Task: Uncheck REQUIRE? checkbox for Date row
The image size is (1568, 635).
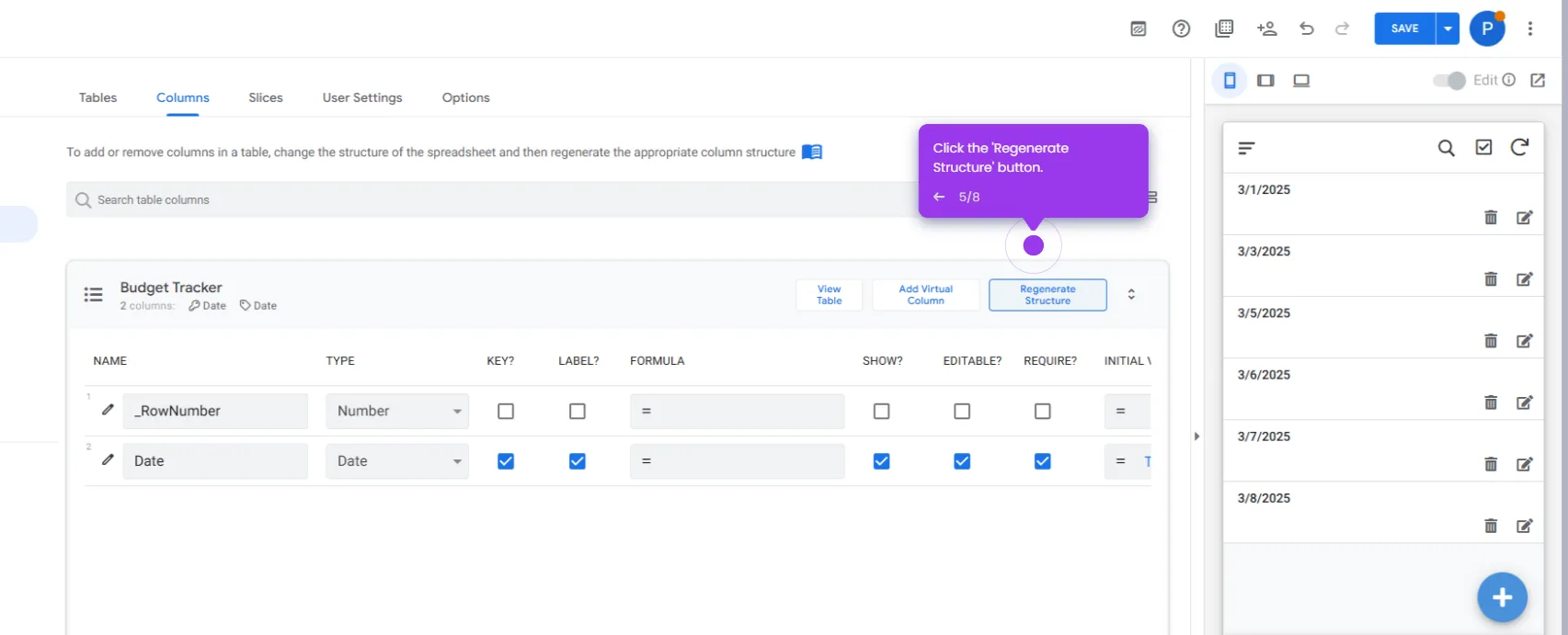Action: click(x=1043, y=461)
